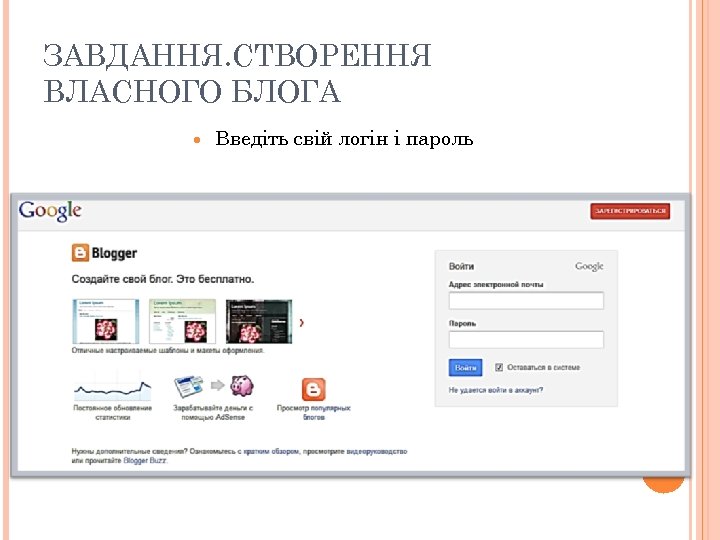Select the first light blog template thumbnail
Viewport: 720px width, 540px height.
(106, 321)
